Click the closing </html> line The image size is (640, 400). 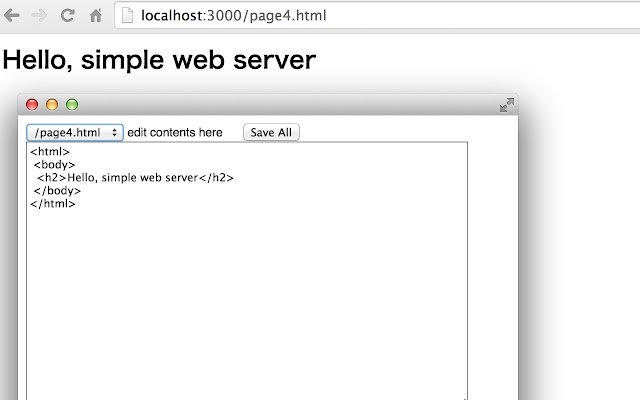(x=53, y=204)
